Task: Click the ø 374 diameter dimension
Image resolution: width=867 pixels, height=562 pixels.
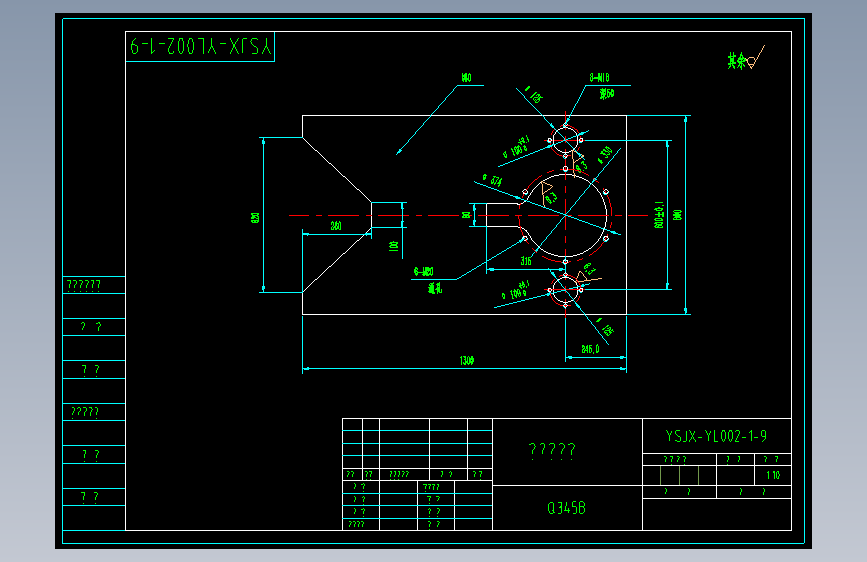Action: coord(492,180)
